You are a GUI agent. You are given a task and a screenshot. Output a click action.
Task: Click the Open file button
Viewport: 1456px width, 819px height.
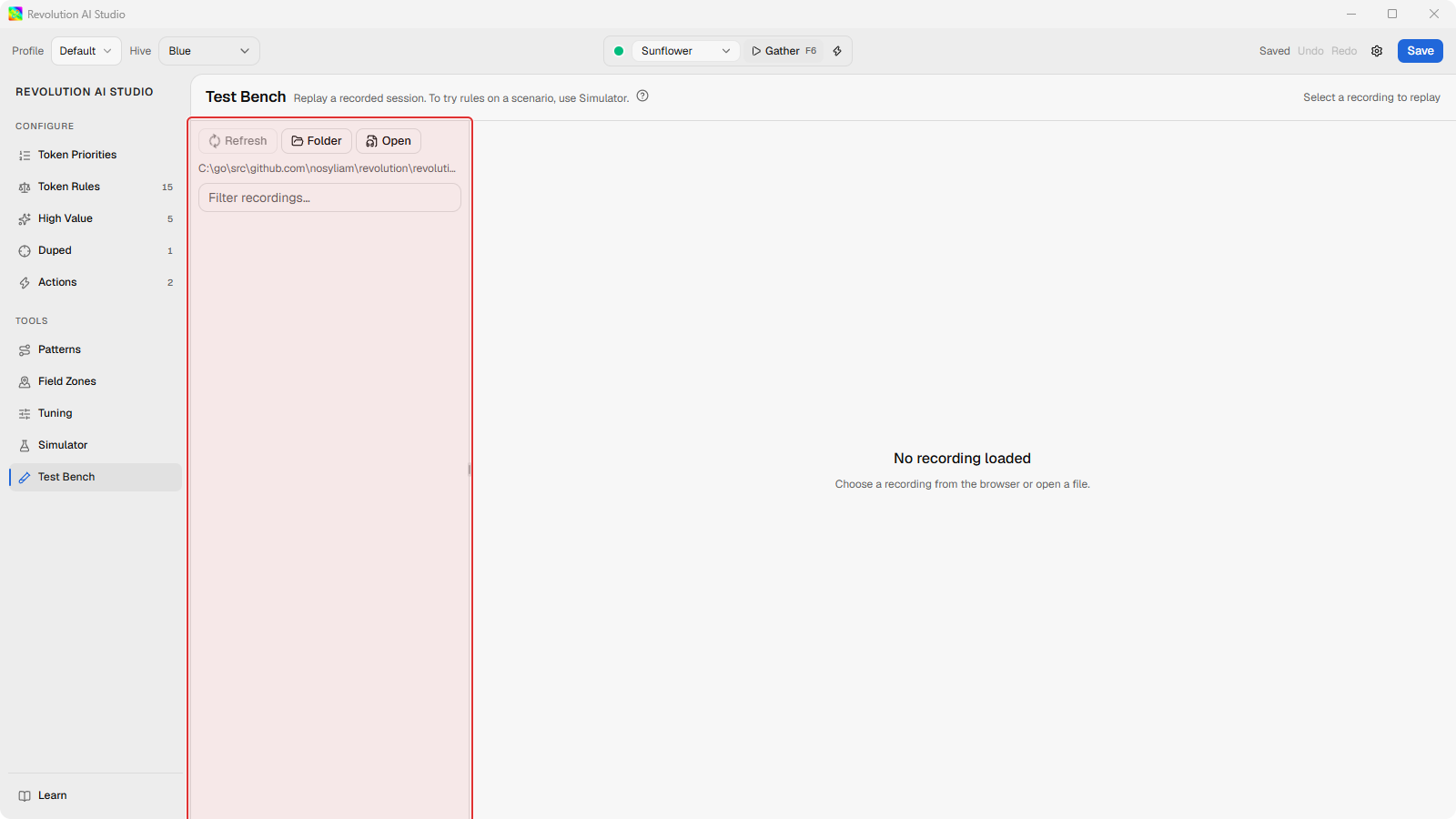pos(389,141)
